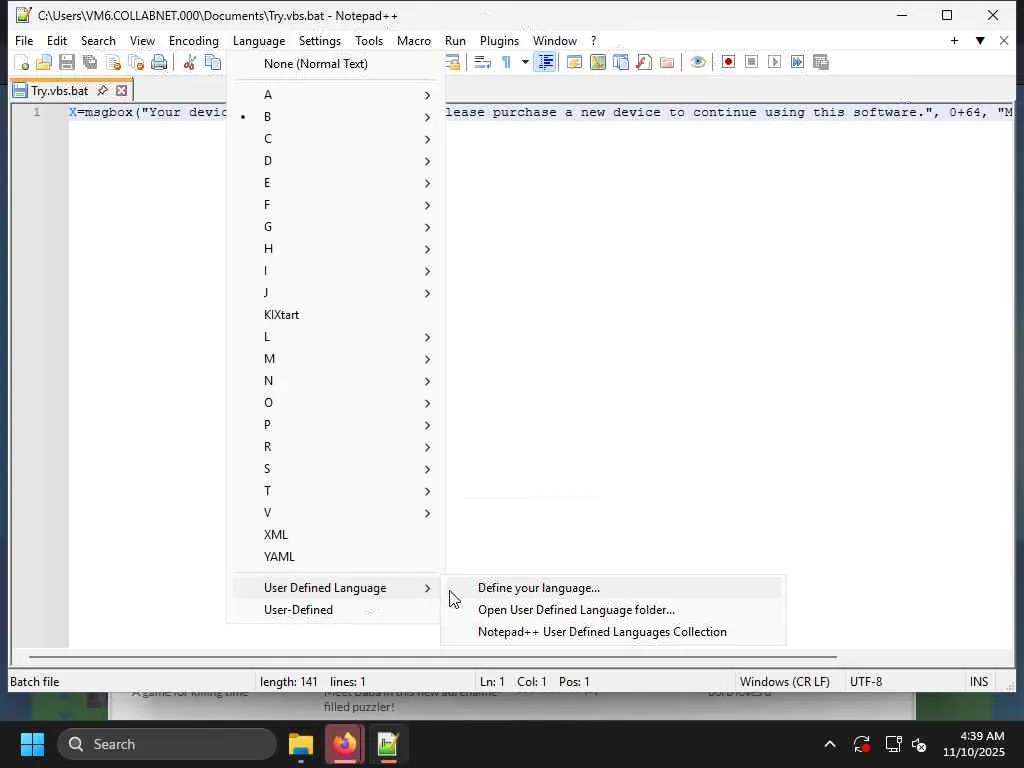
Task: Click the Close document toolbar icon
Action: click(113, 62)
